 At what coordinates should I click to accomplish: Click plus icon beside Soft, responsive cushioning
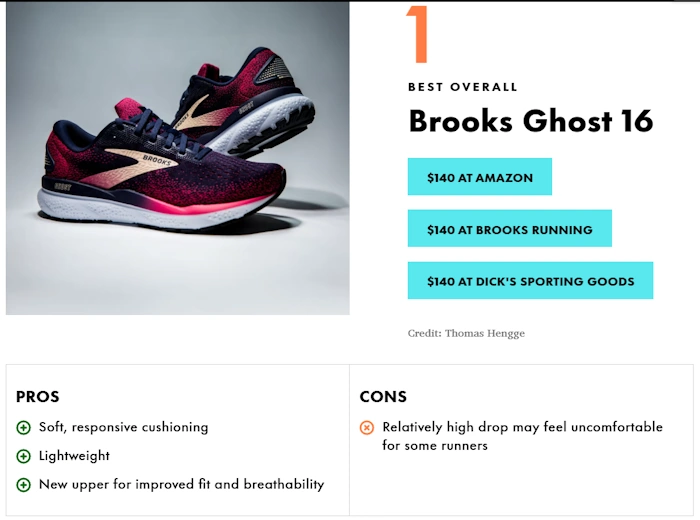(23, 428)
